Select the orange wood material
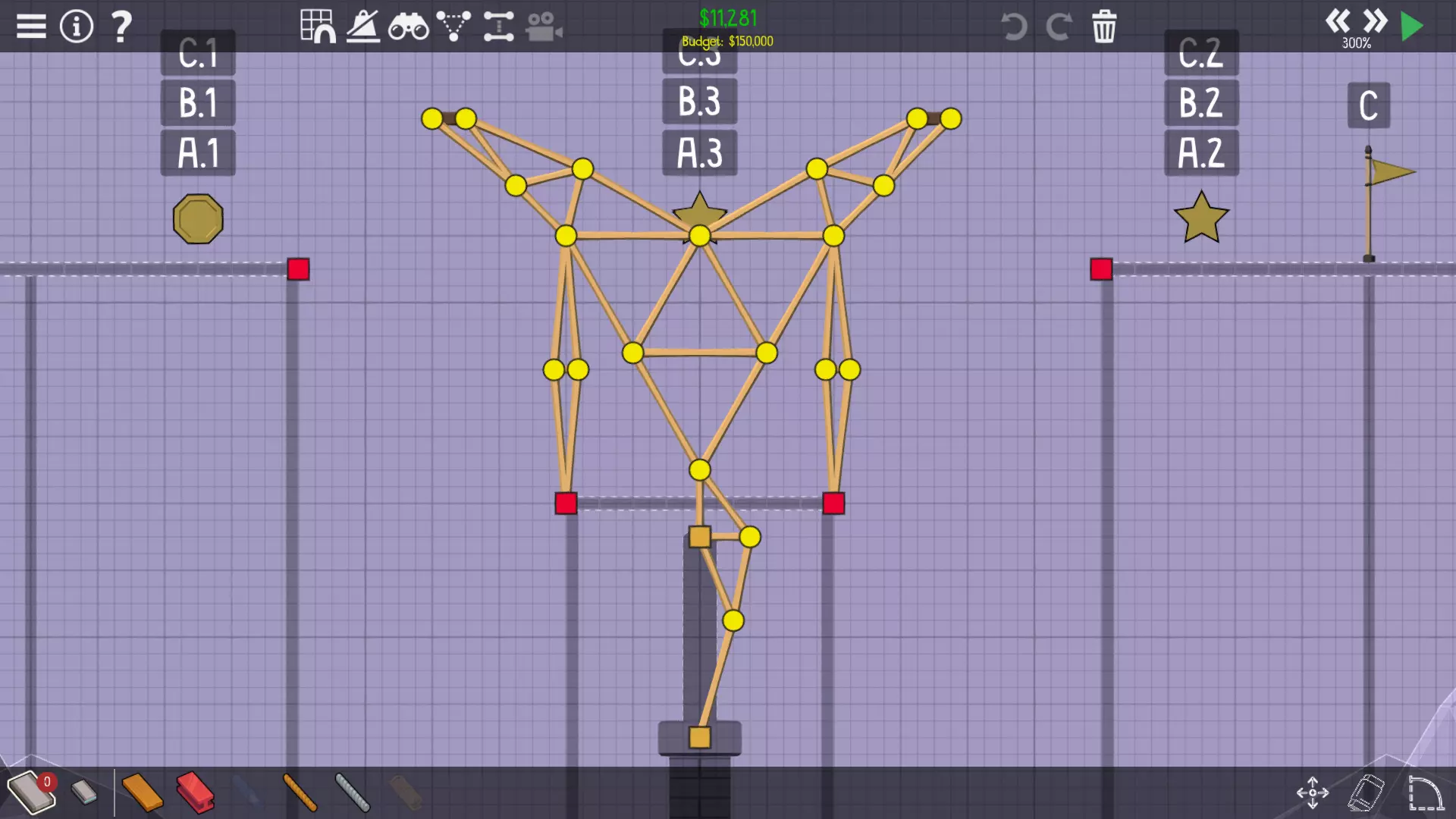 coord(142,792)
